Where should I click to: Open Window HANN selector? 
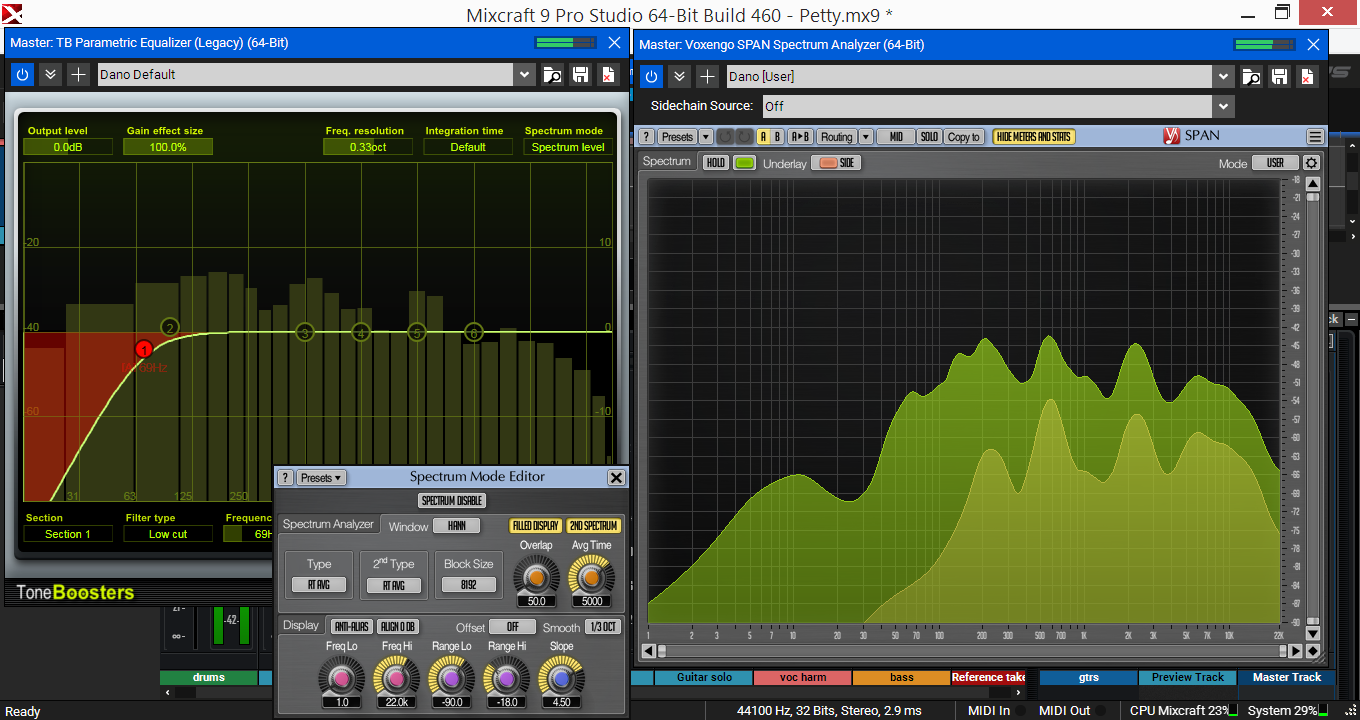point(457,526)
